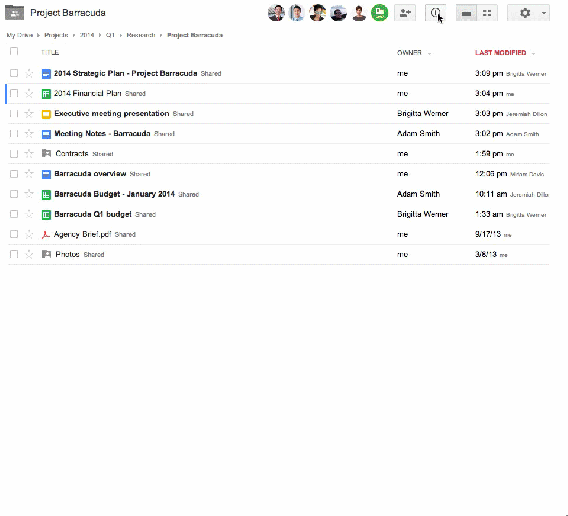Tick the checkbox for Barracuda Budget - January 2014

(14, 194)
